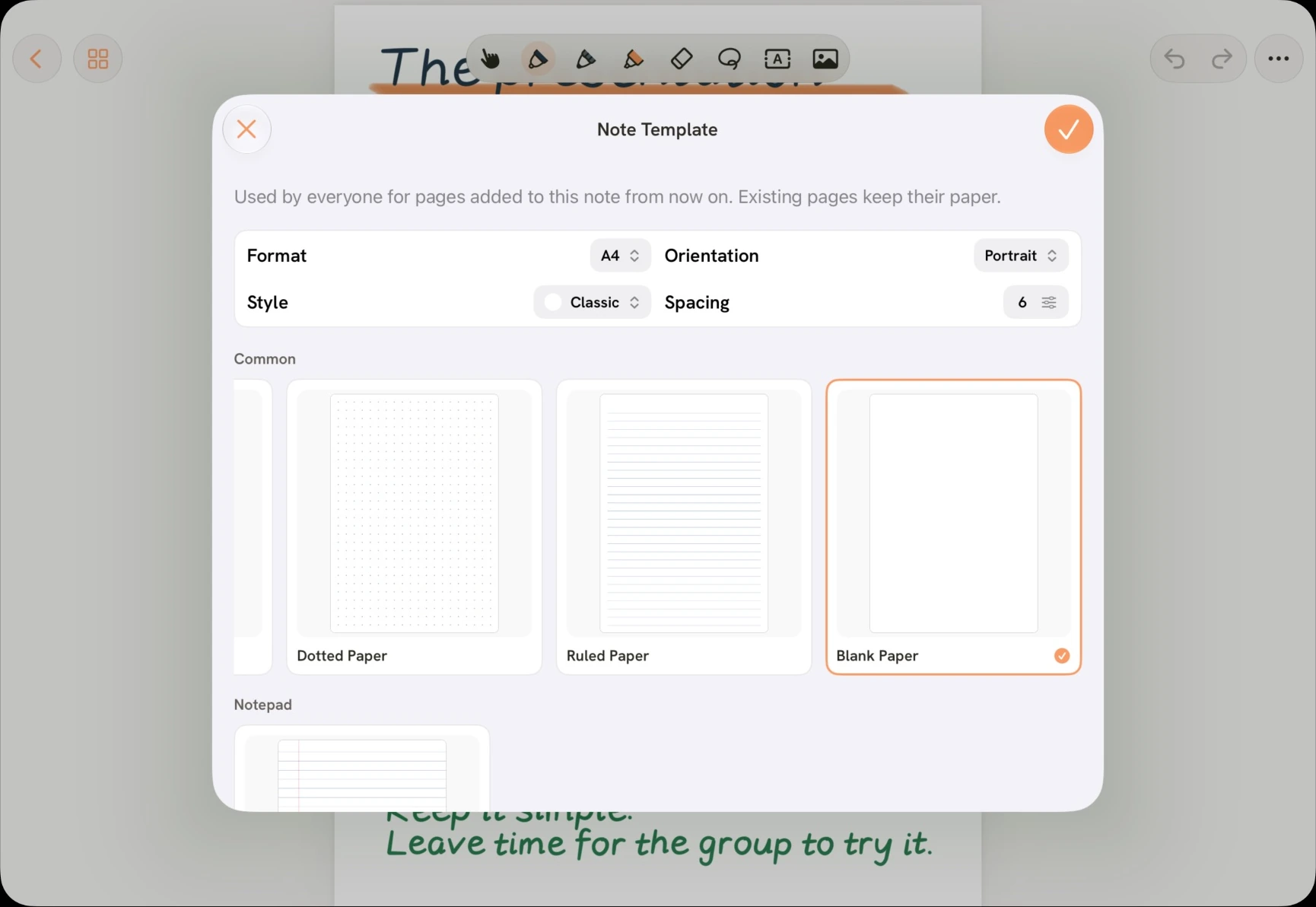Open the more options menu
This screenshot has width=1316, height=907.
1279,59
